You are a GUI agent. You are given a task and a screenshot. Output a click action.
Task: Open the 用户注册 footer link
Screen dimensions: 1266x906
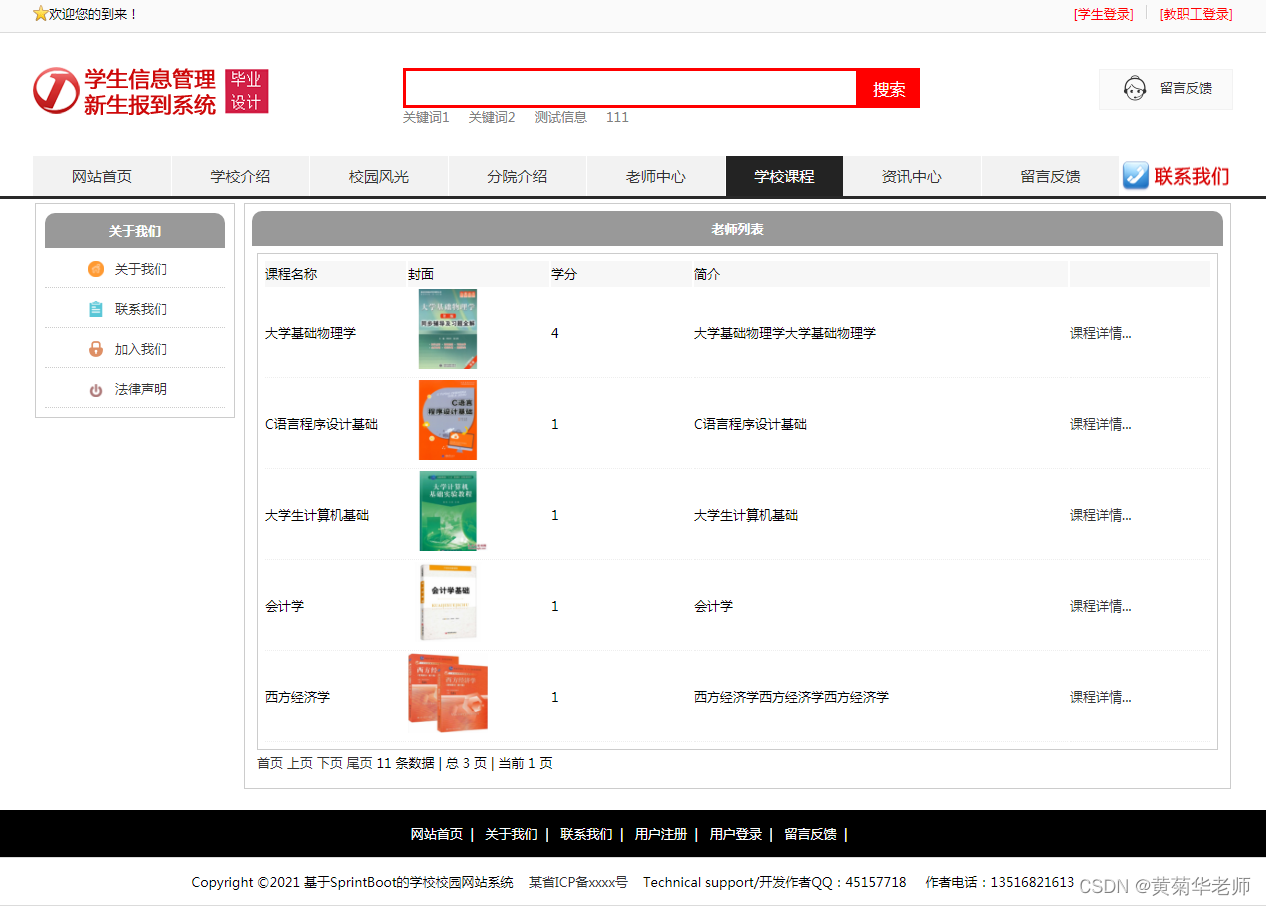pos(660,833)
